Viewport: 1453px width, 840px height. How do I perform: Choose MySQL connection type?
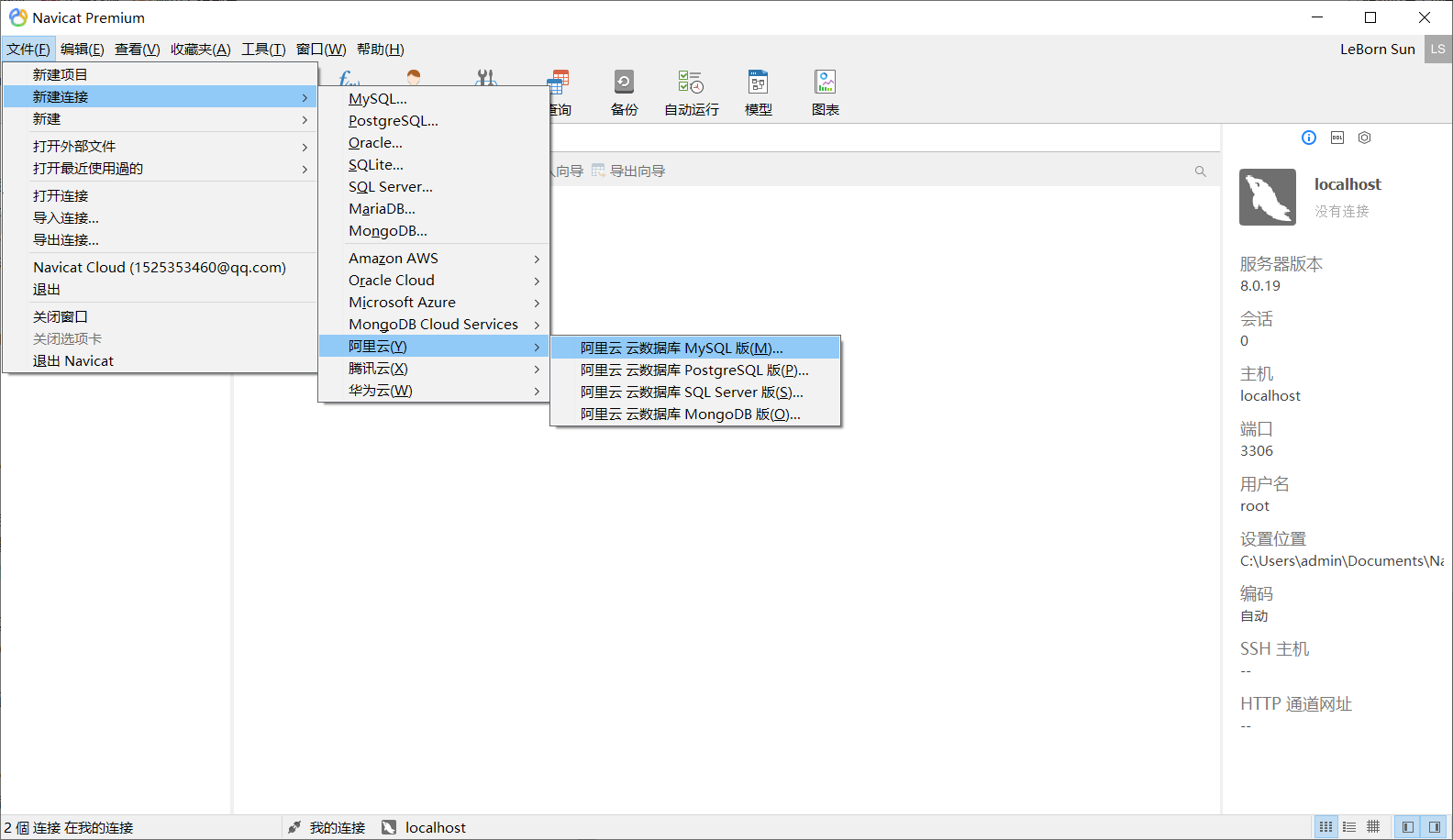coord(434,99)
